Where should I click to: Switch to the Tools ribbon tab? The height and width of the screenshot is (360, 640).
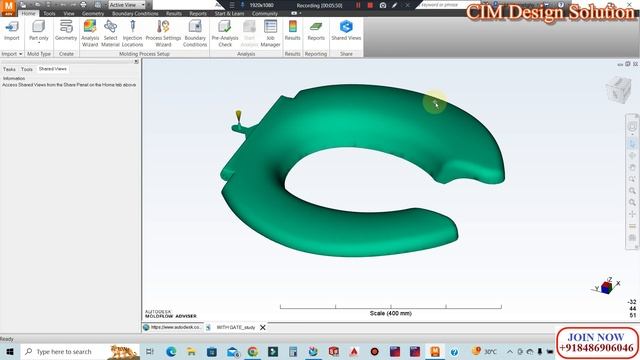49,13
